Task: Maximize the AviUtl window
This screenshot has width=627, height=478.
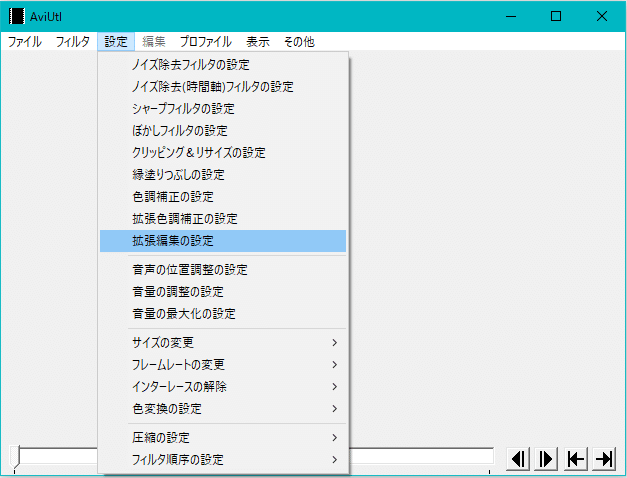Action: pyautogui.click(x=556, y=16)
